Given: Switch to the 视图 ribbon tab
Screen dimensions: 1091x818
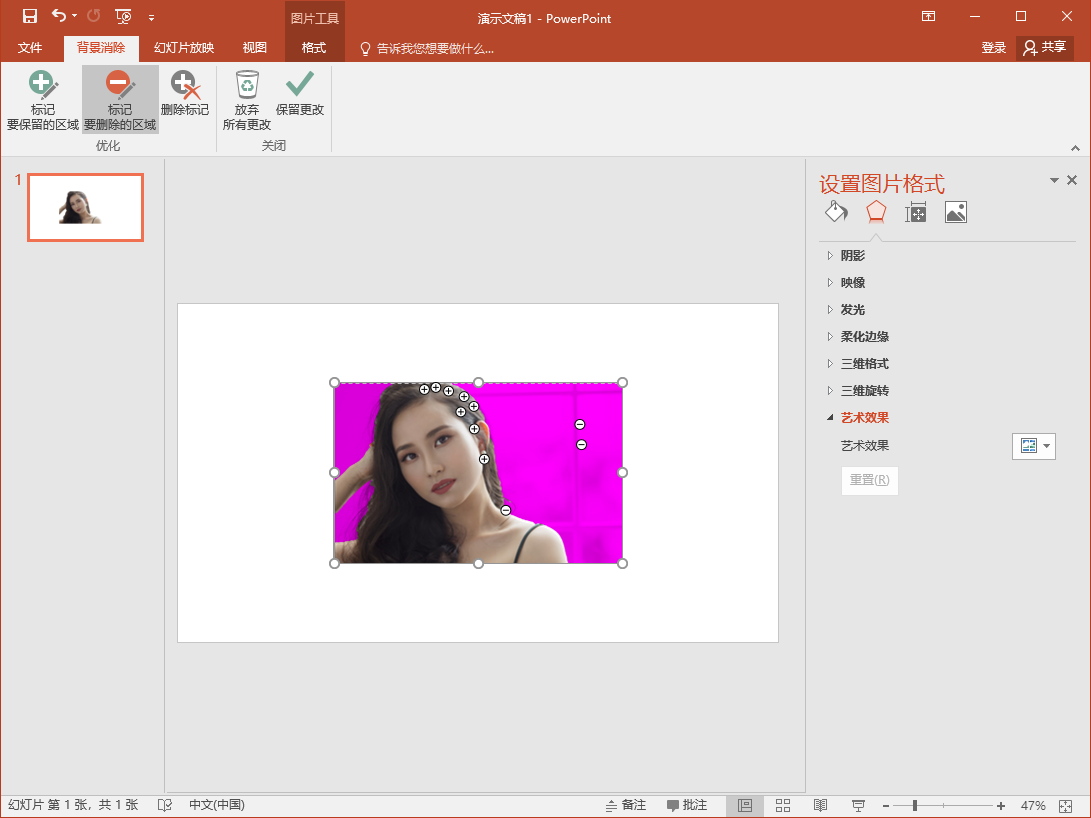Looking at the screenshot, I should tap(255, 48).
